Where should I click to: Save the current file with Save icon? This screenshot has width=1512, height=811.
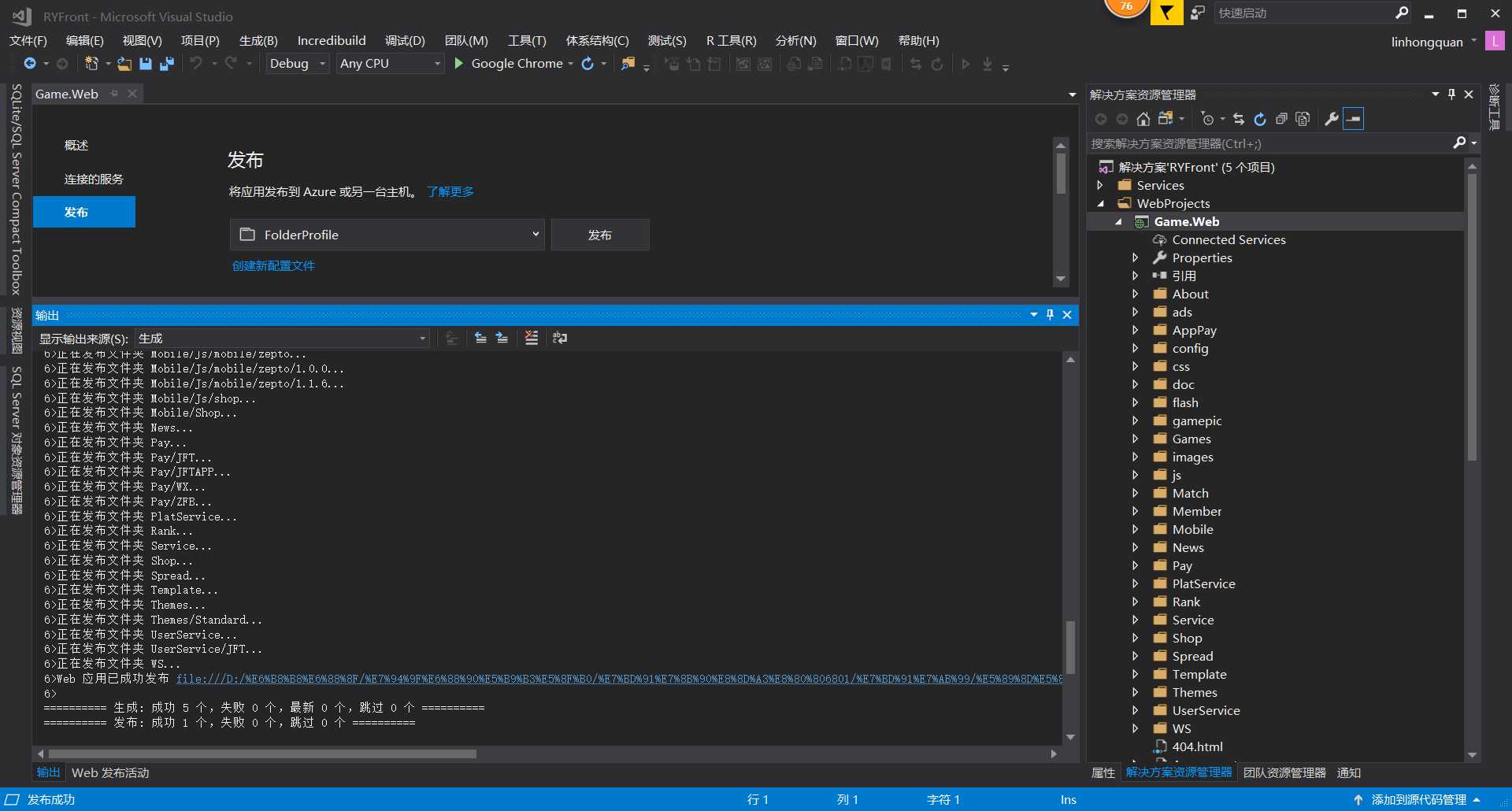(x=146, y=64)
